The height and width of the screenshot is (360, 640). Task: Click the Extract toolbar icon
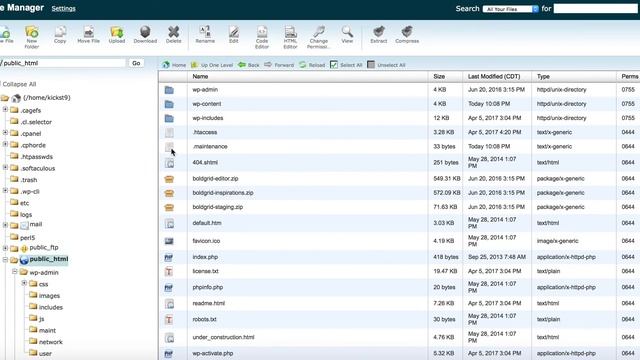pos(379,31)
